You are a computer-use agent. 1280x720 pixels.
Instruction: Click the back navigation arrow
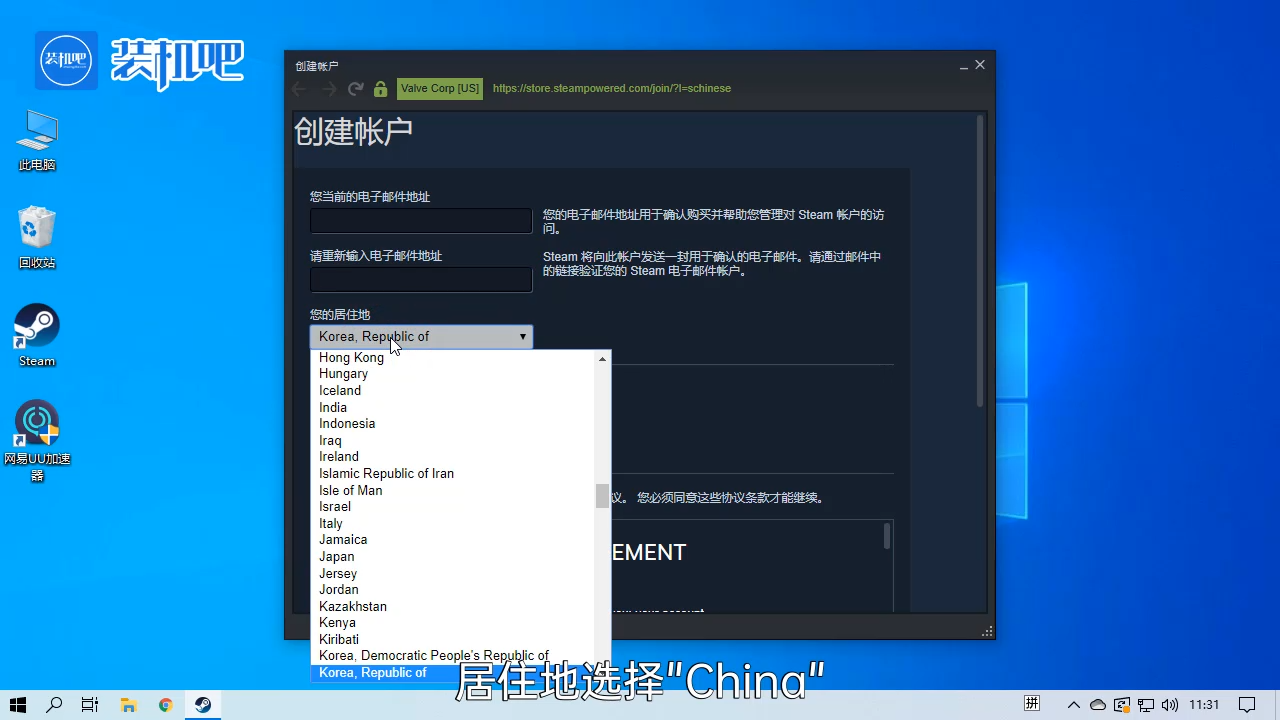pyautogui.click(x=299, y=89)
